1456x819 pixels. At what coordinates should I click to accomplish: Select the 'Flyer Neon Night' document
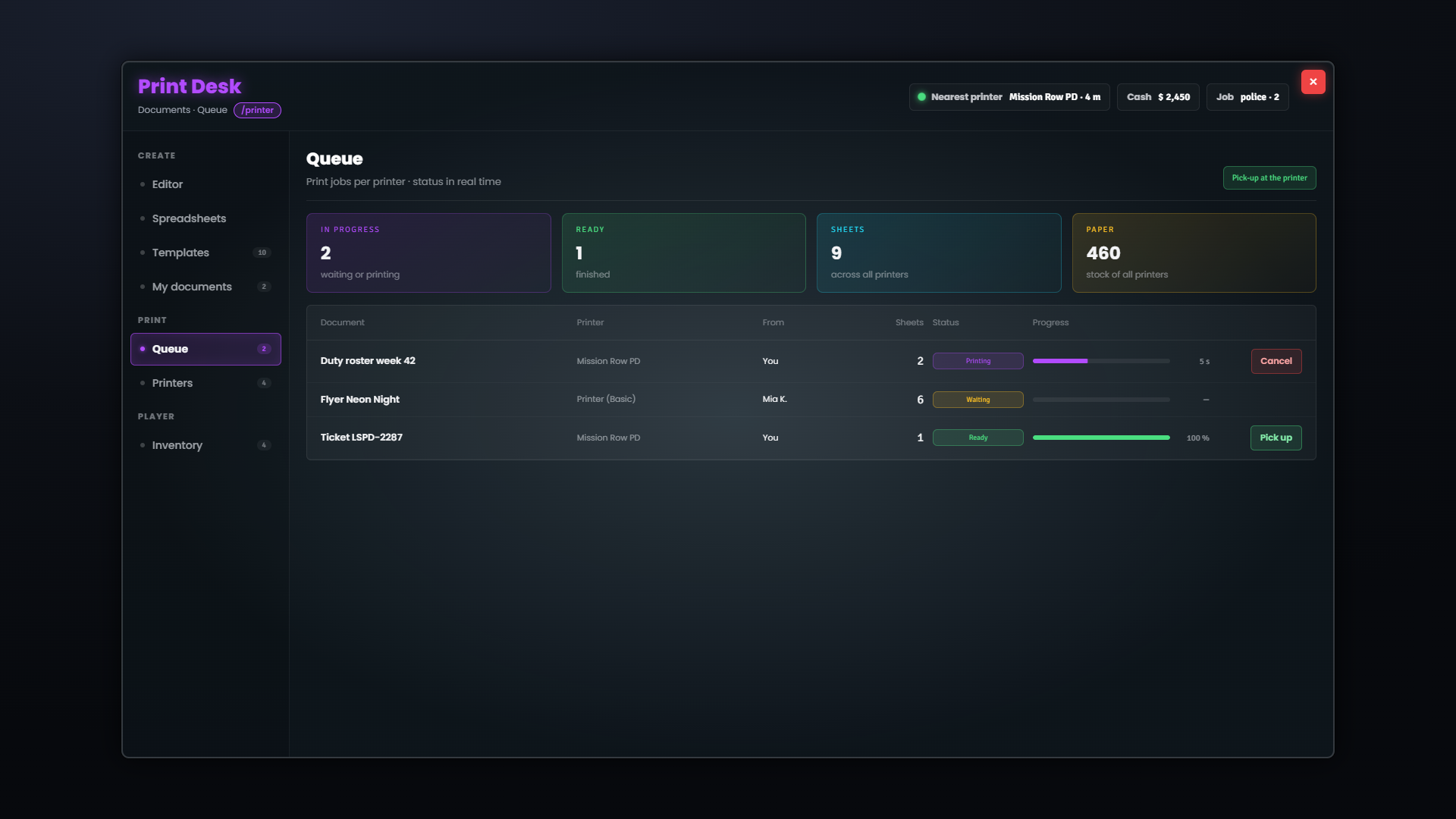[x=359, y=400]
